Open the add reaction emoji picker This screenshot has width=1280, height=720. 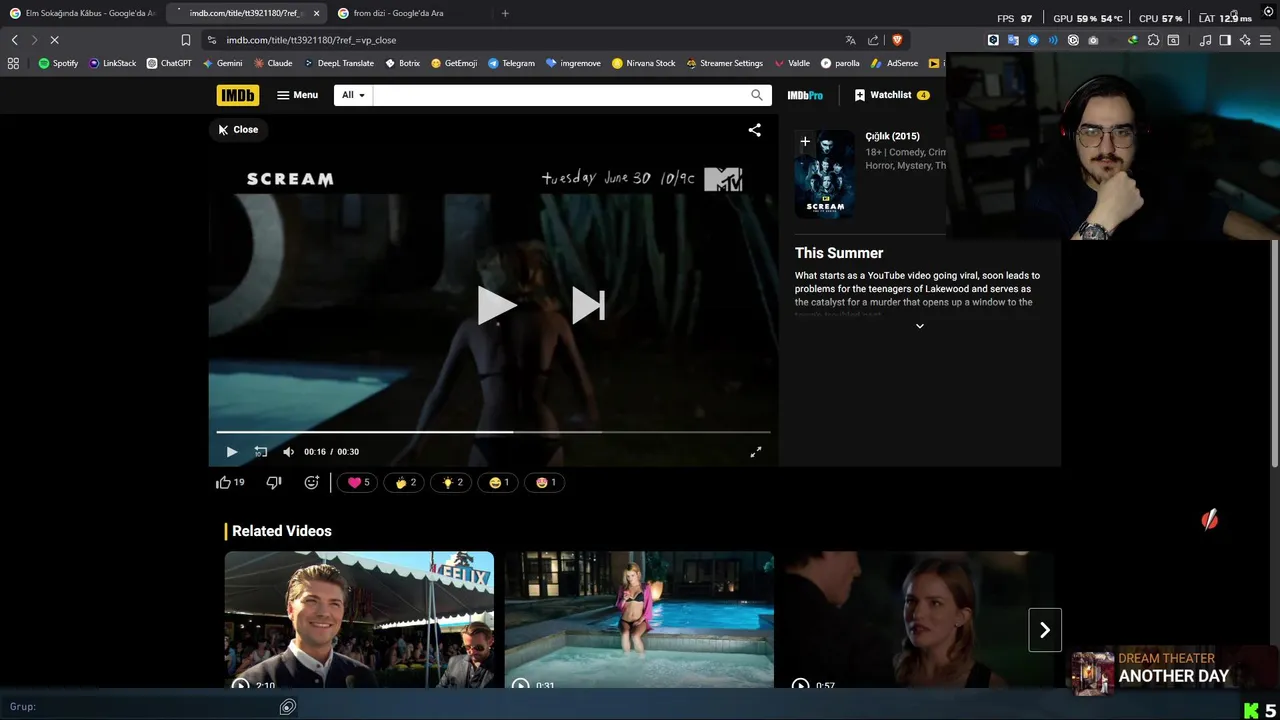pyautogui.click(x=312, y=482)
